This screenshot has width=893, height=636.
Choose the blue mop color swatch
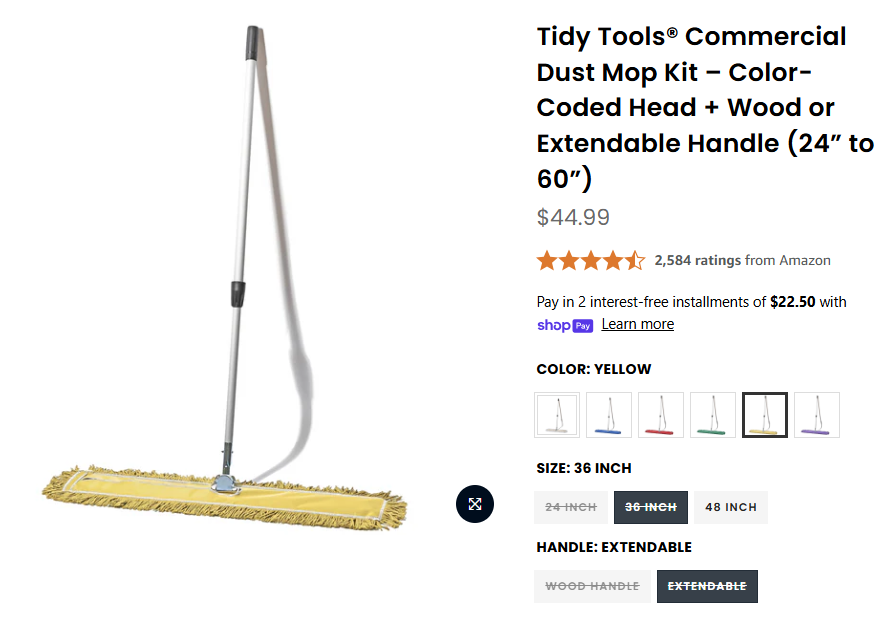pos(609,415)
